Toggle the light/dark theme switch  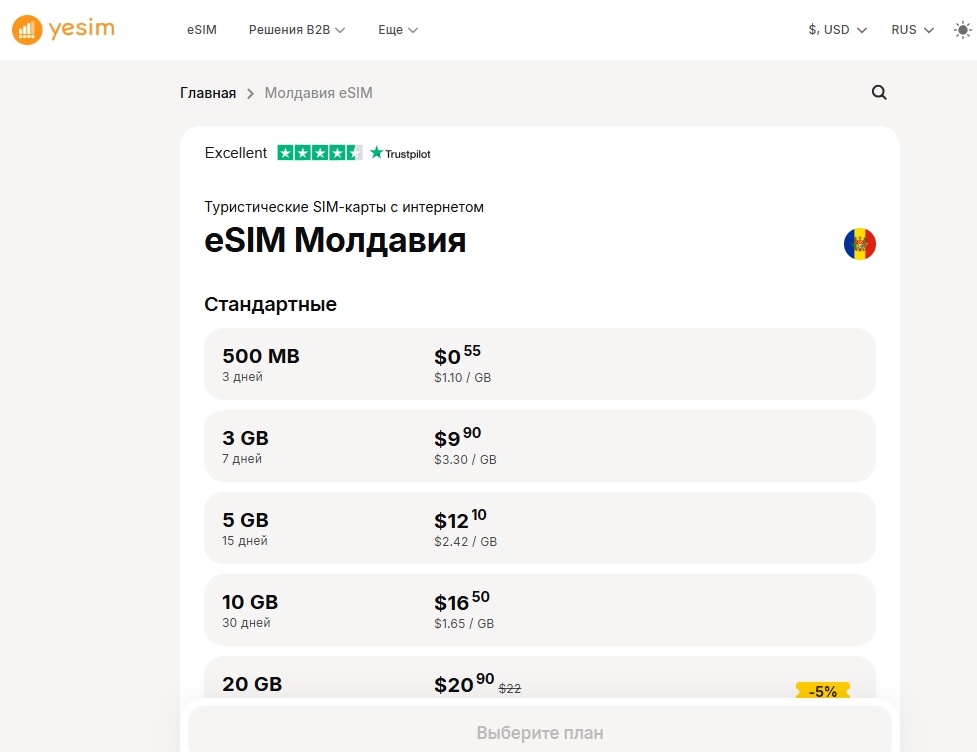[x=963, y=30]
